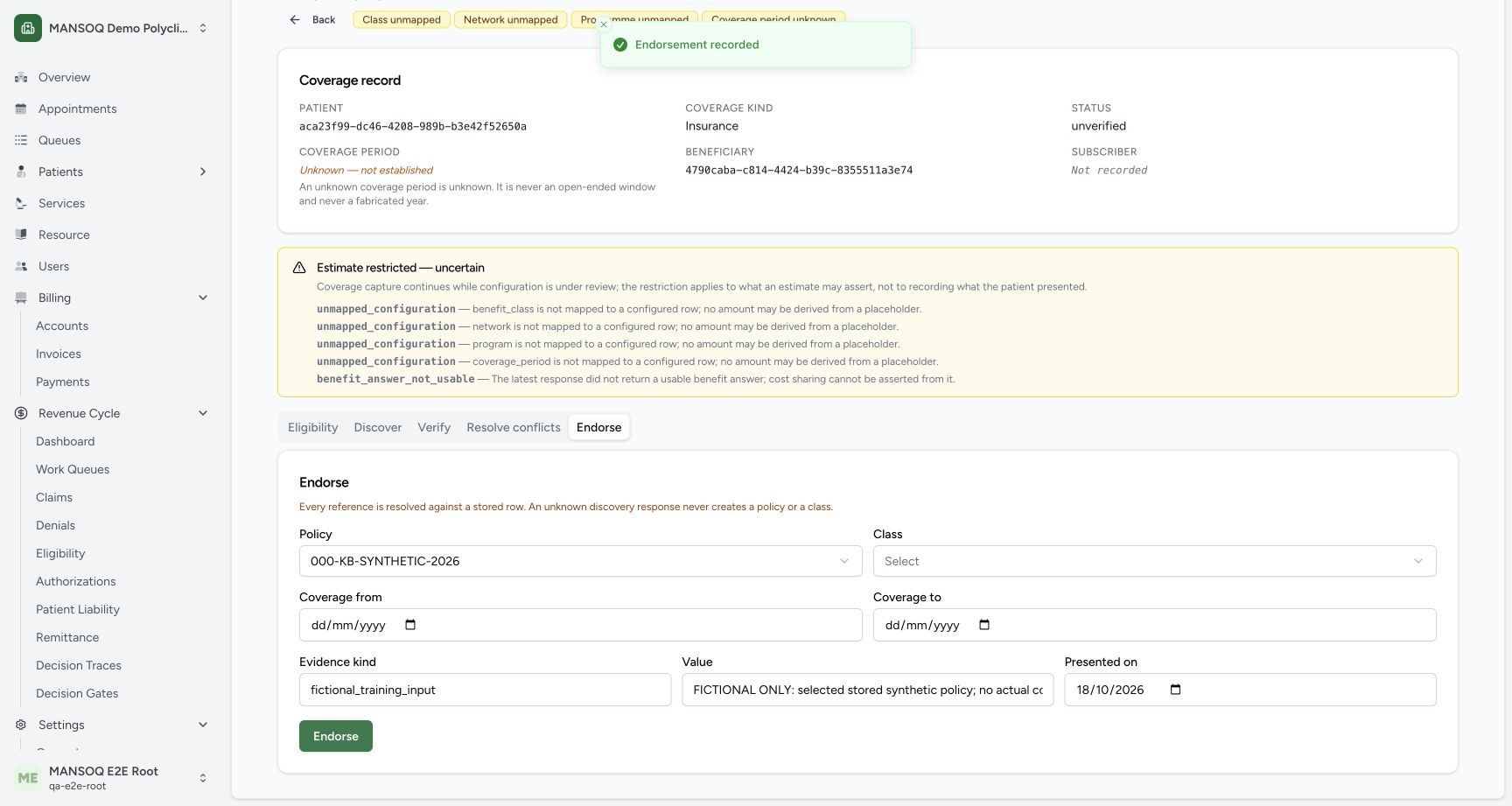Expand the organization switcher chevron

click(203, 28)
